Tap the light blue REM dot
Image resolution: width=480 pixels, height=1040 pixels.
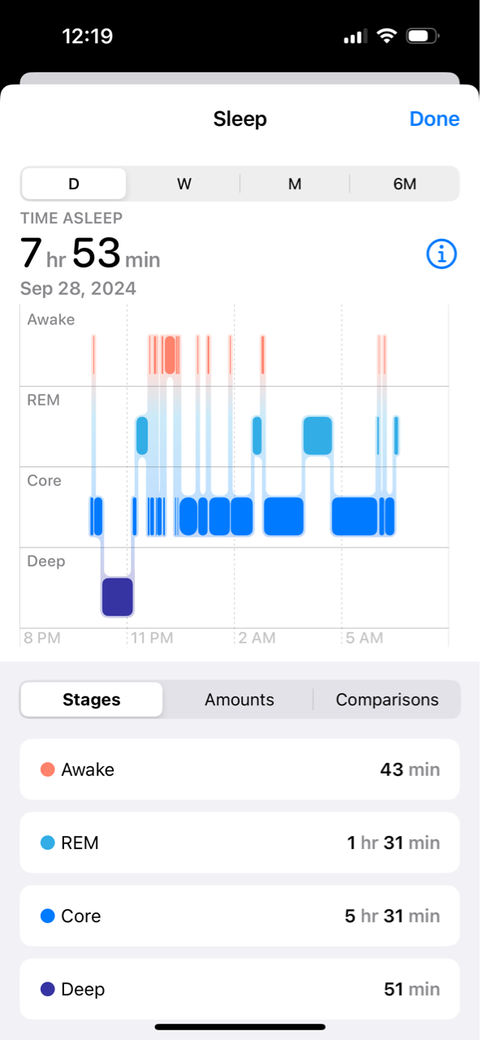pos(48,843)
